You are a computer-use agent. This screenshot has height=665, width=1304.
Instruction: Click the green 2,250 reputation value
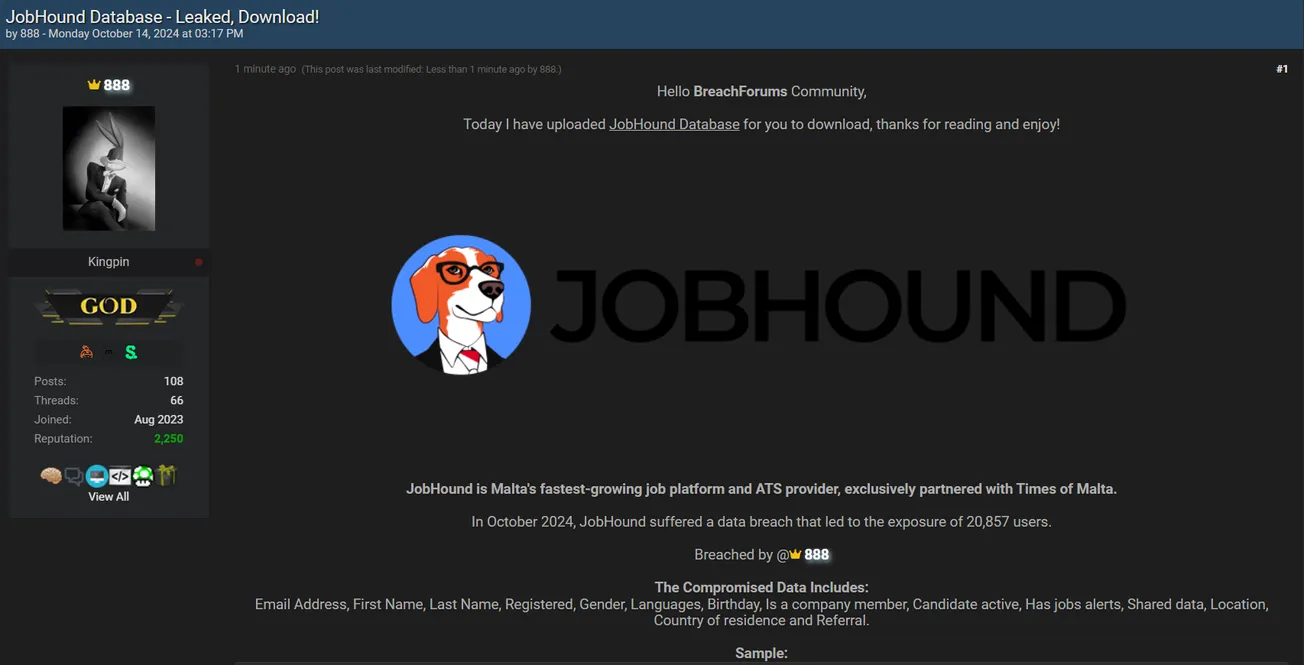168,439
